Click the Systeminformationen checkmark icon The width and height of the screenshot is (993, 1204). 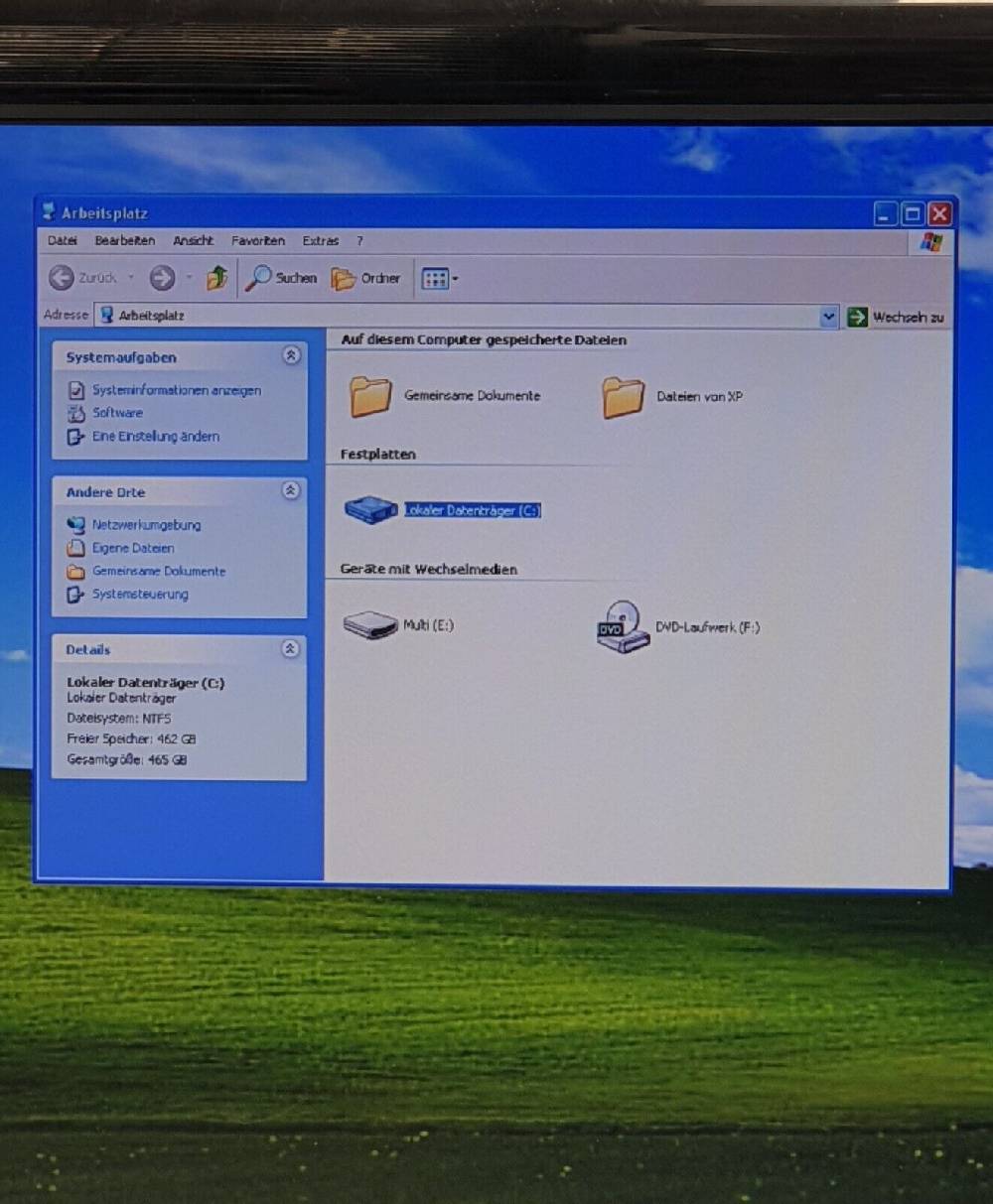tap(76, 391)
